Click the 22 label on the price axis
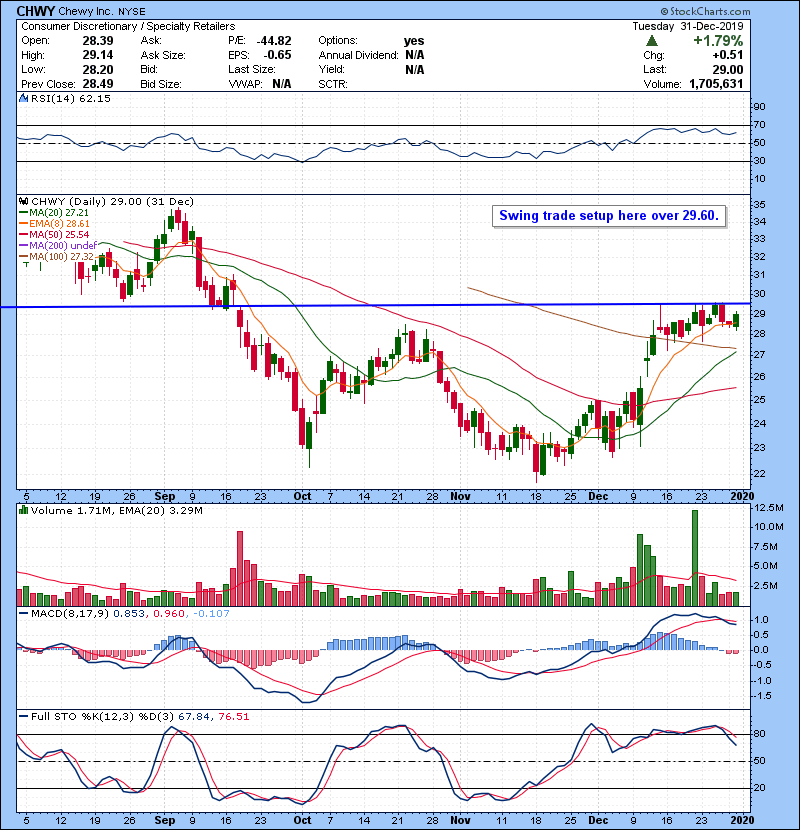 tap(759, 473)
